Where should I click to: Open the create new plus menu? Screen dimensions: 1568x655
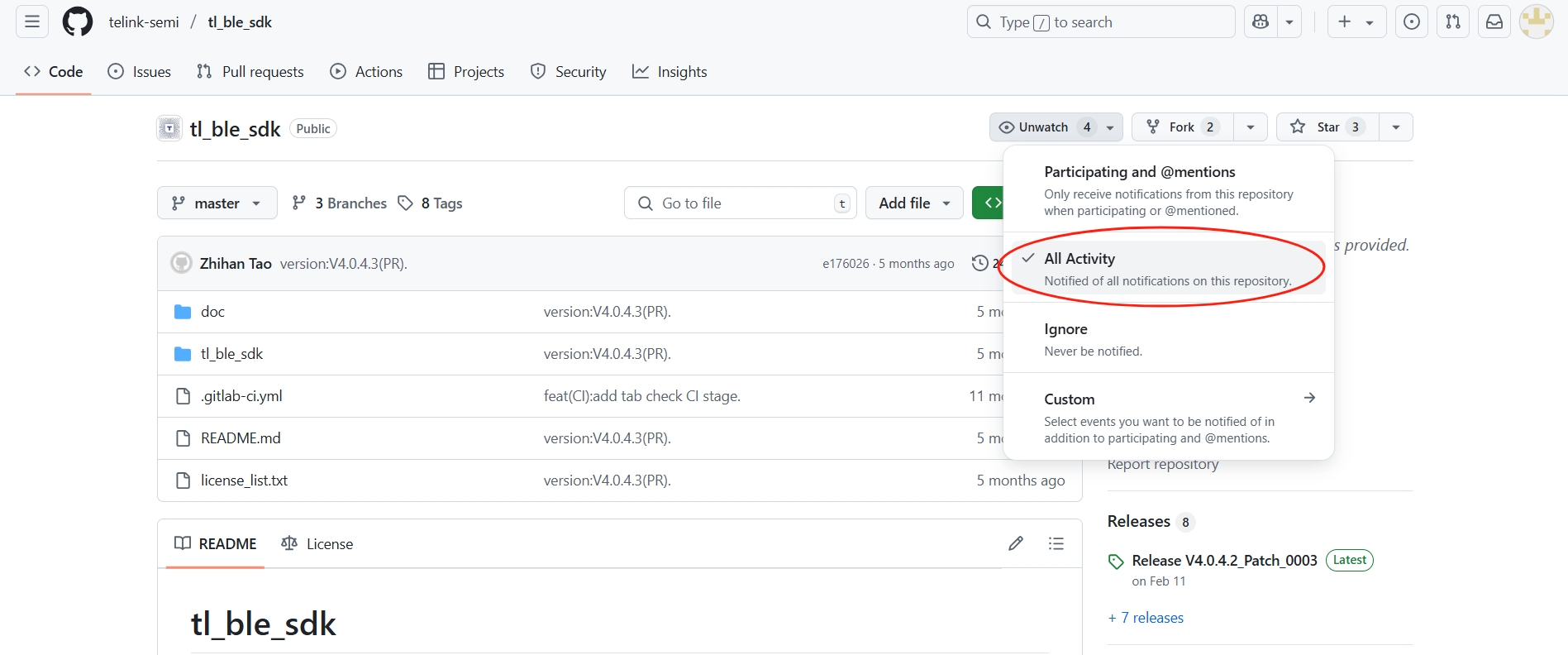[1356, 22]
